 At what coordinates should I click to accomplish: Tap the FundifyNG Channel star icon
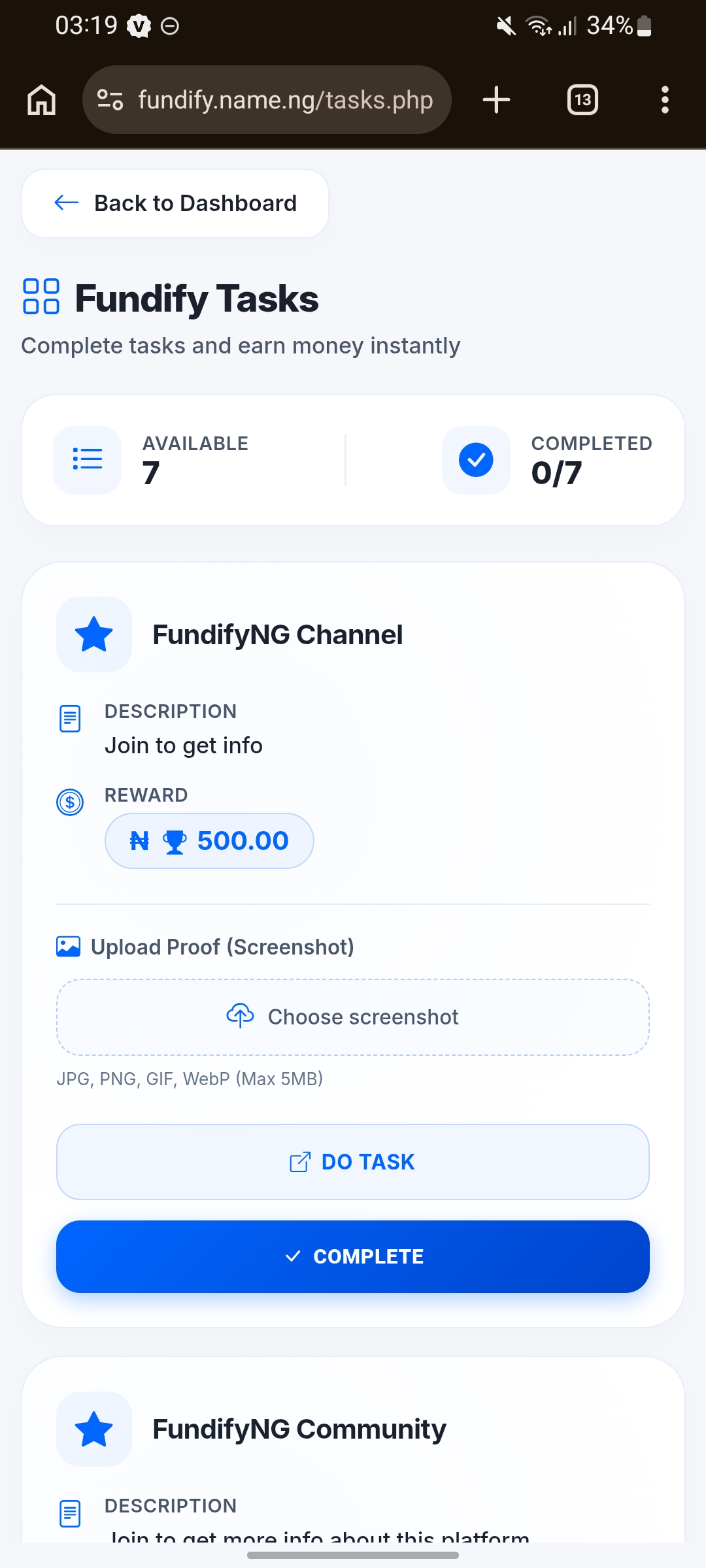point(94,634)
